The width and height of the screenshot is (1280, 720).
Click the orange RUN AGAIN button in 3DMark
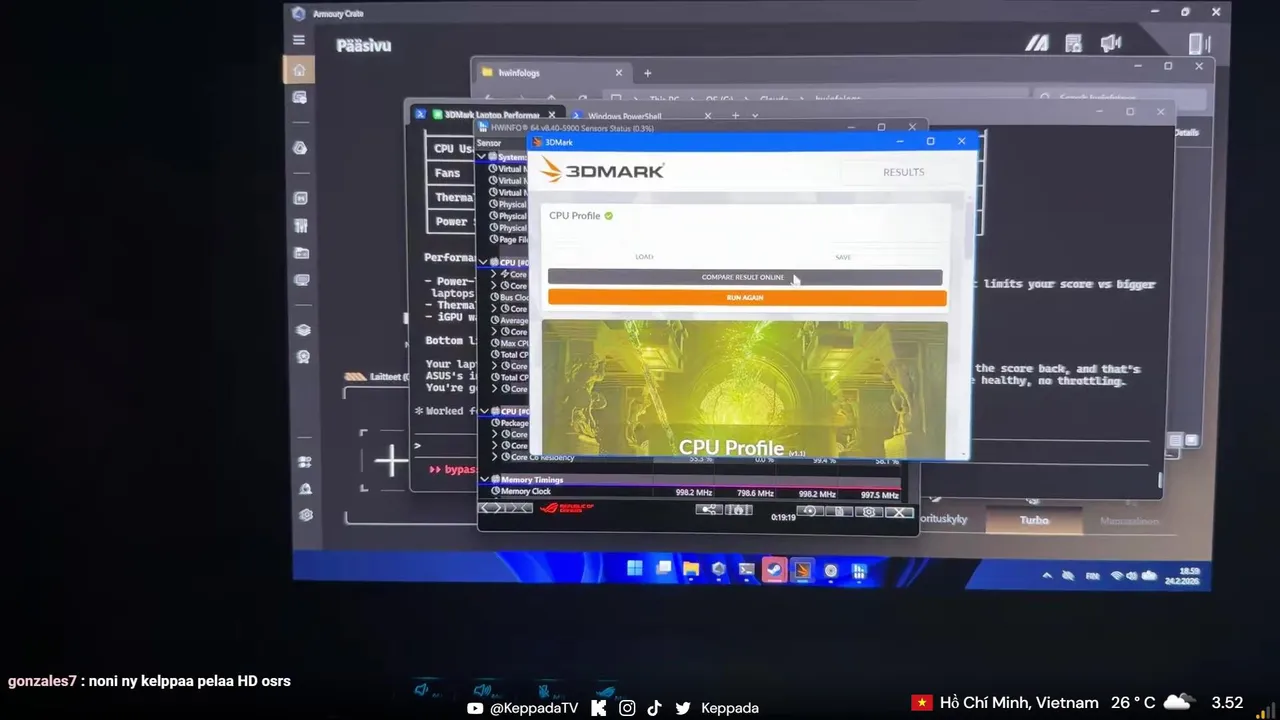tap(746, 297)
